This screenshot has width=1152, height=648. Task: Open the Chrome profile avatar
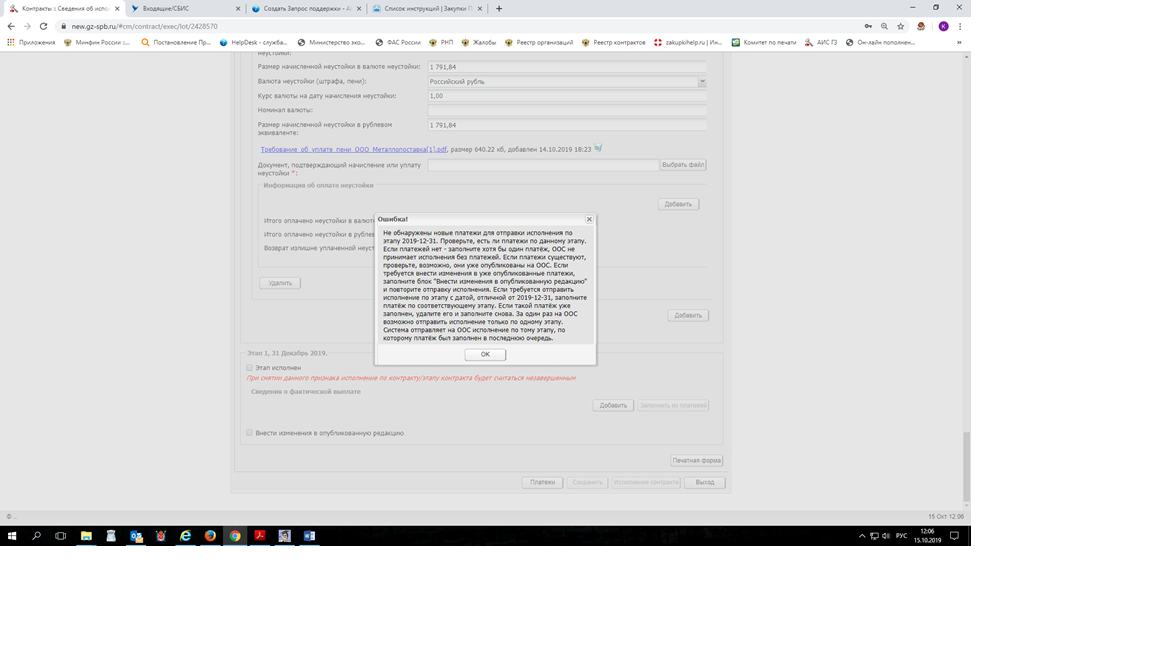coord(943,26)
